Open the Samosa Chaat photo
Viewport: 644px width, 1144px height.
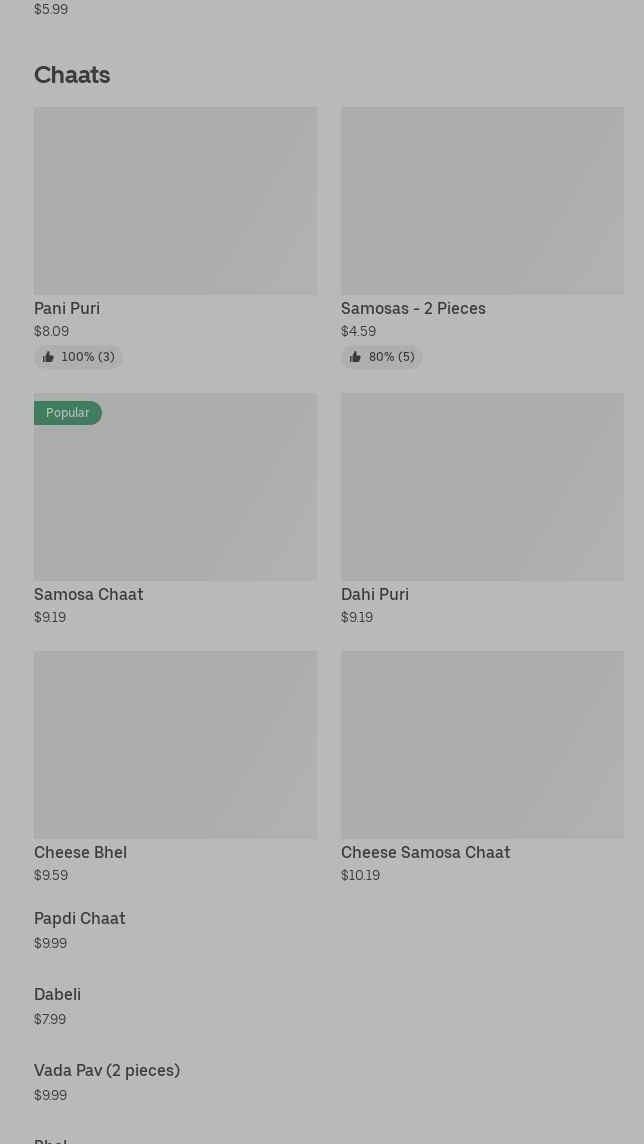[x=176, y=487]
